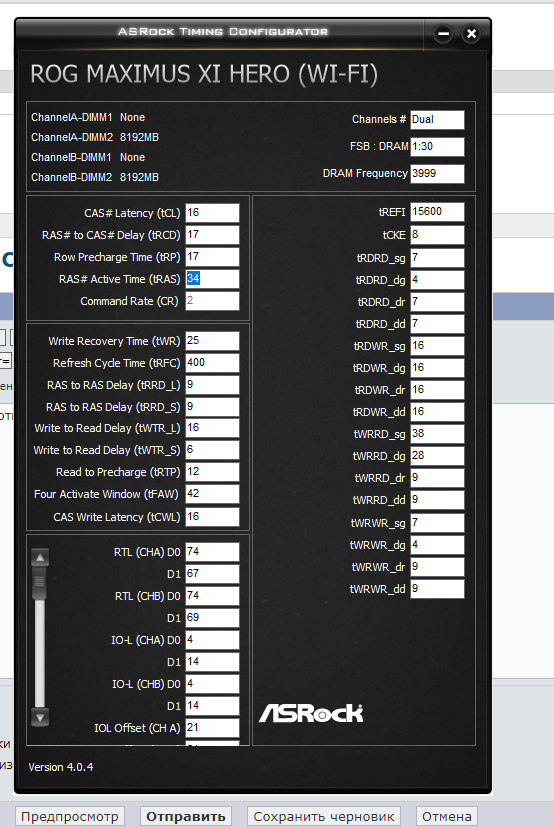
Task: Click the DRAM Frequency field
Action: pyautogui.click(x=437, y=174)
